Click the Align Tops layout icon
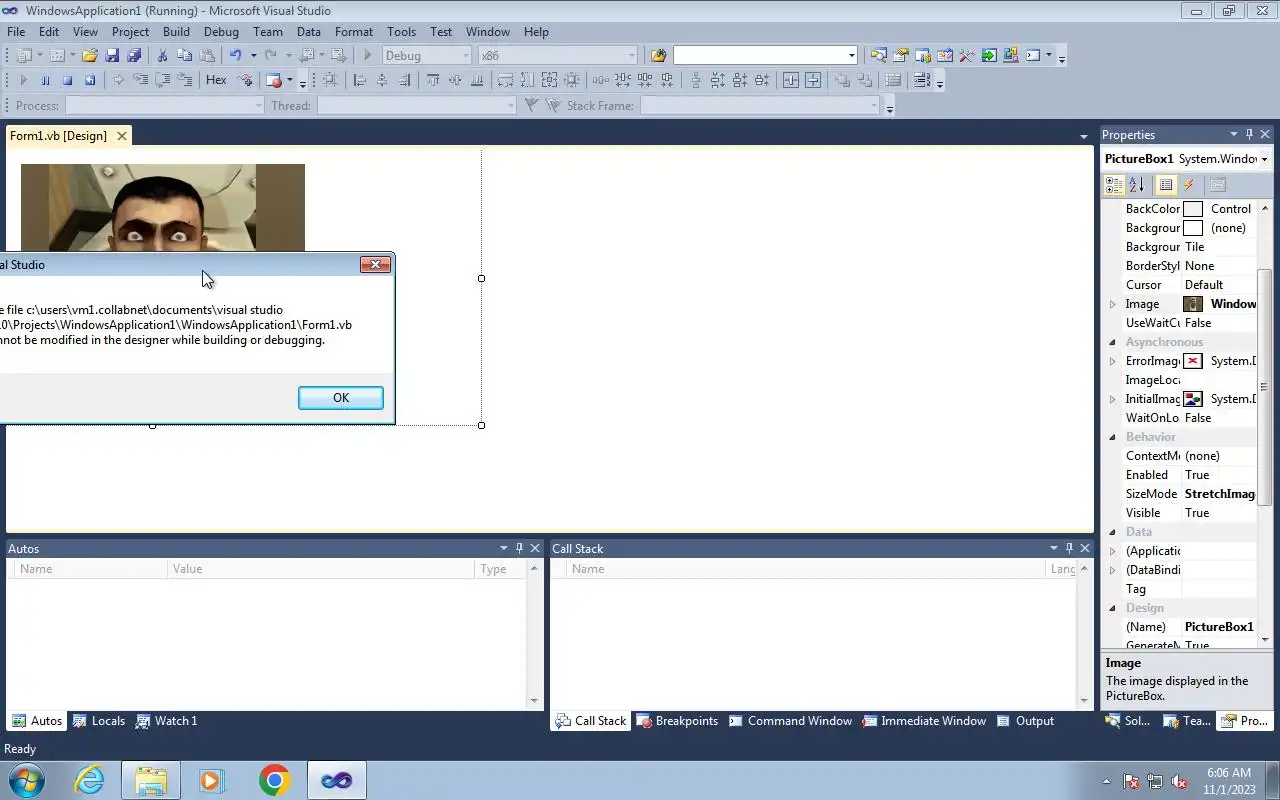The height and width of the screenshot is (800, 1280). (x=433, y=80)
